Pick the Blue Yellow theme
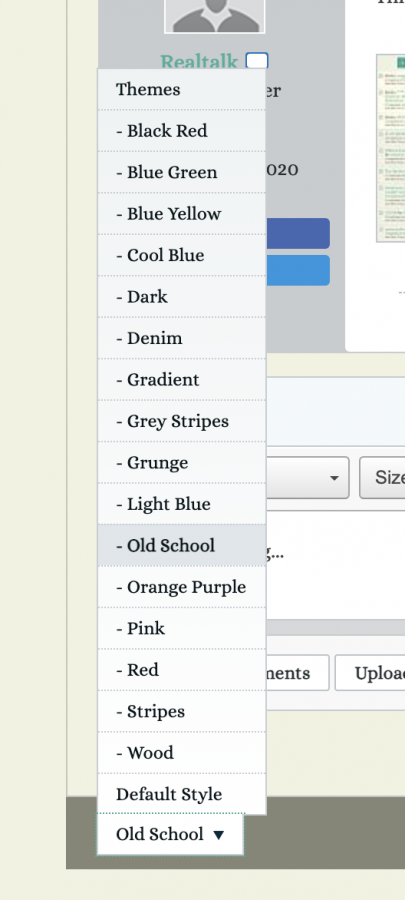Viewport: 405px width, 900px height. tap(182, 214)
